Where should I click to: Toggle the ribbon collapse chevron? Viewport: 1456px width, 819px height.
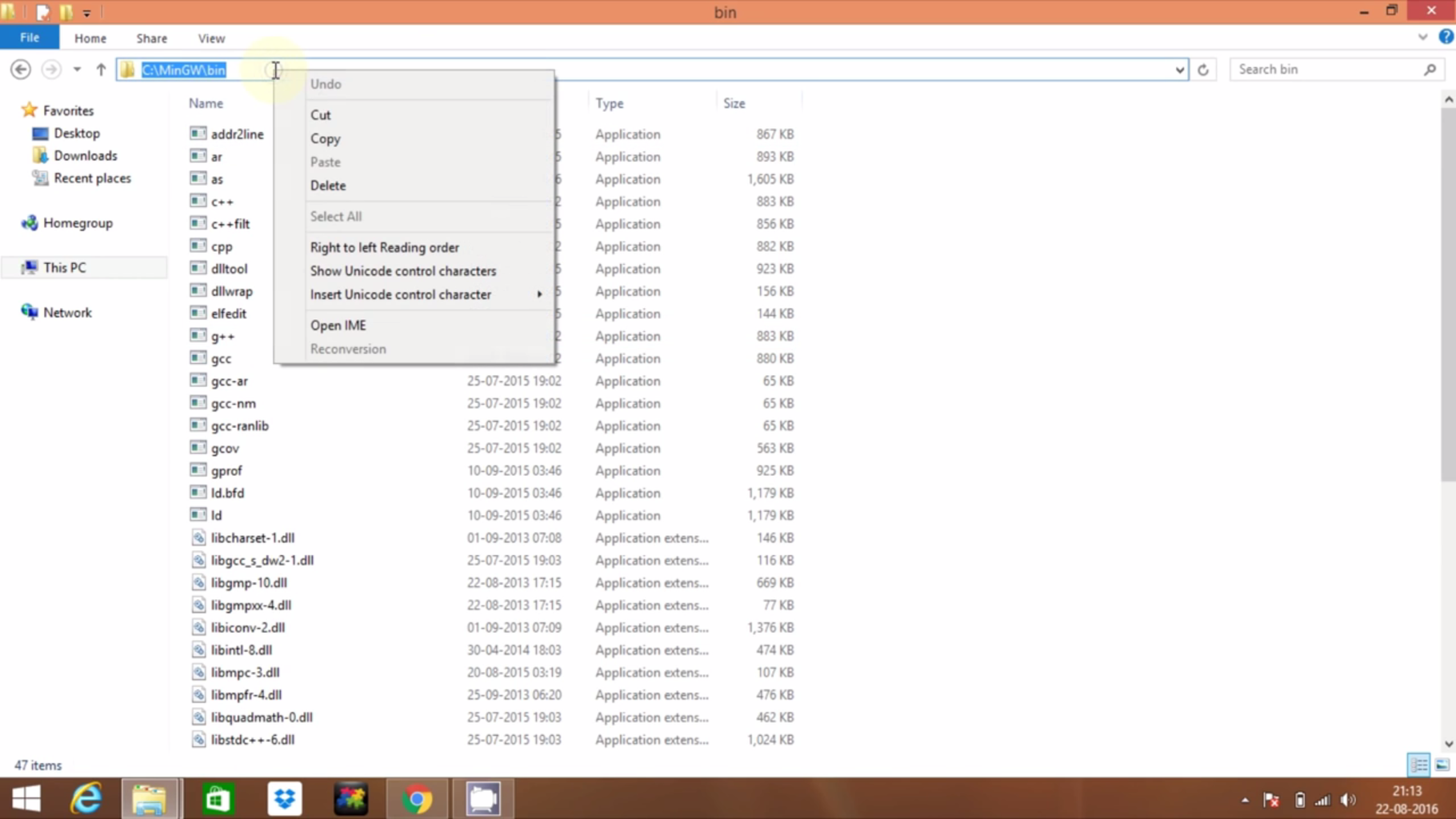pyautogui.click(x=1422, y=37)
